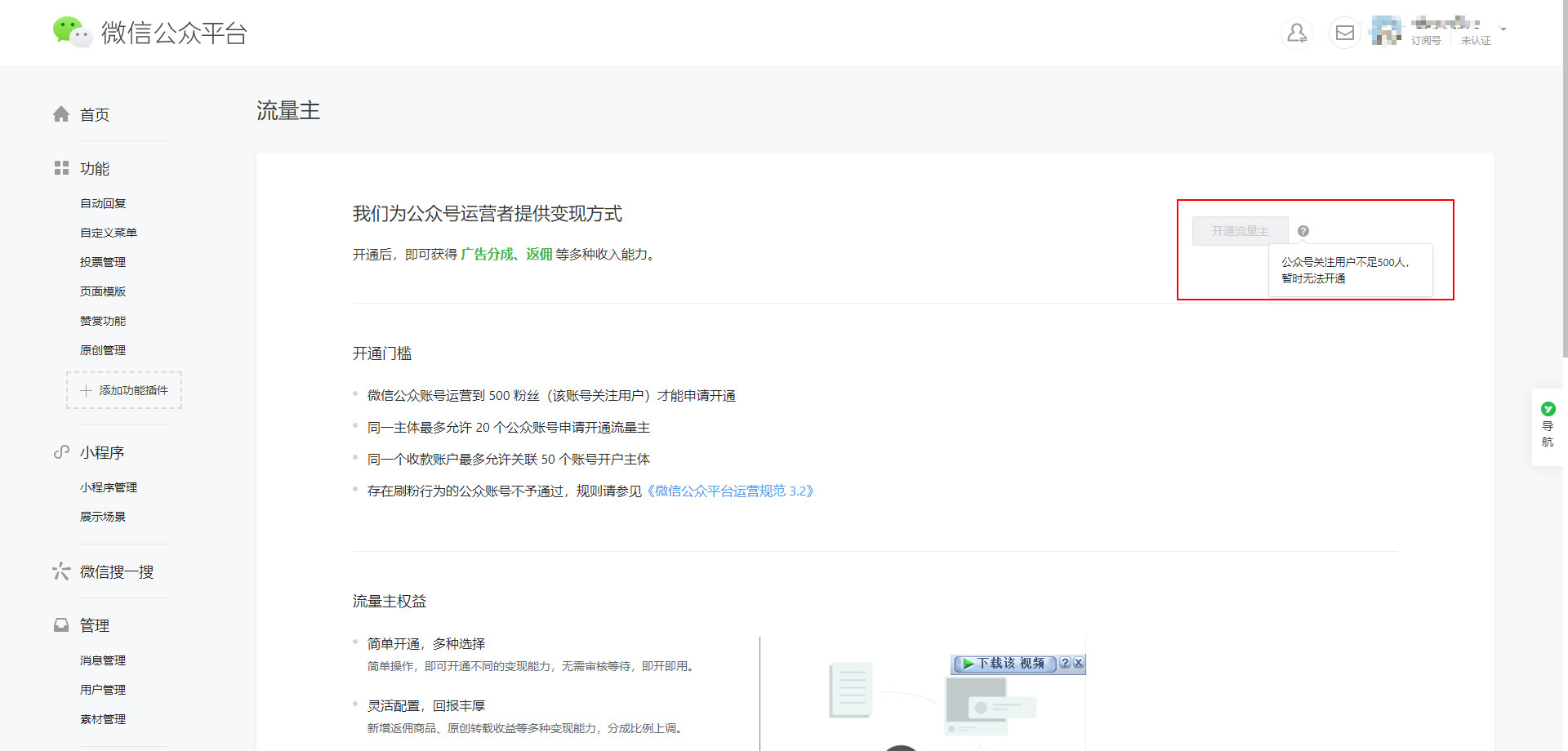Open 消息管理 menu item
The image size is (1568, 751).
[x=103, y=660]
